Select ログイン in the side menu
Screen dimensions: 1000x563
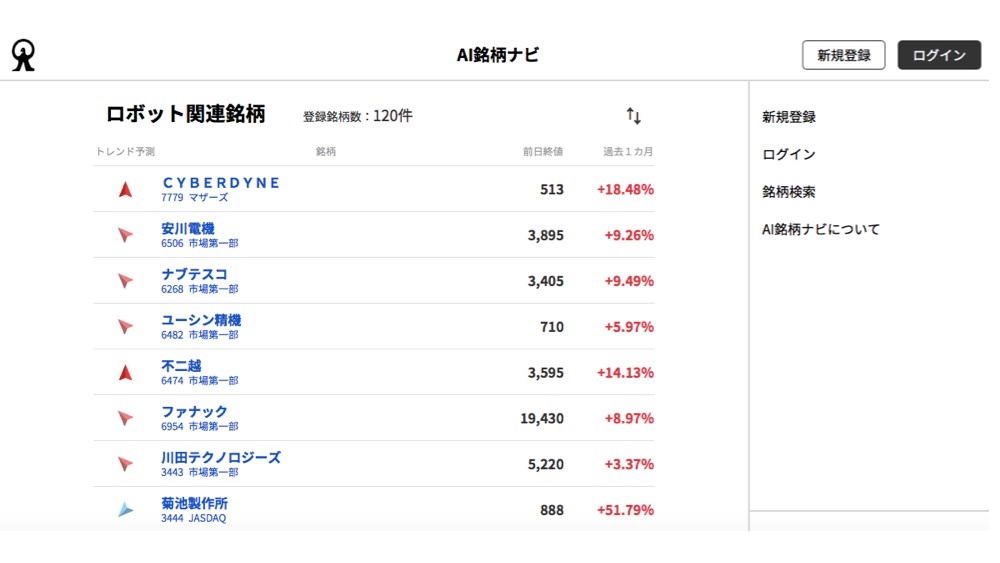click(x=789, y=155)
